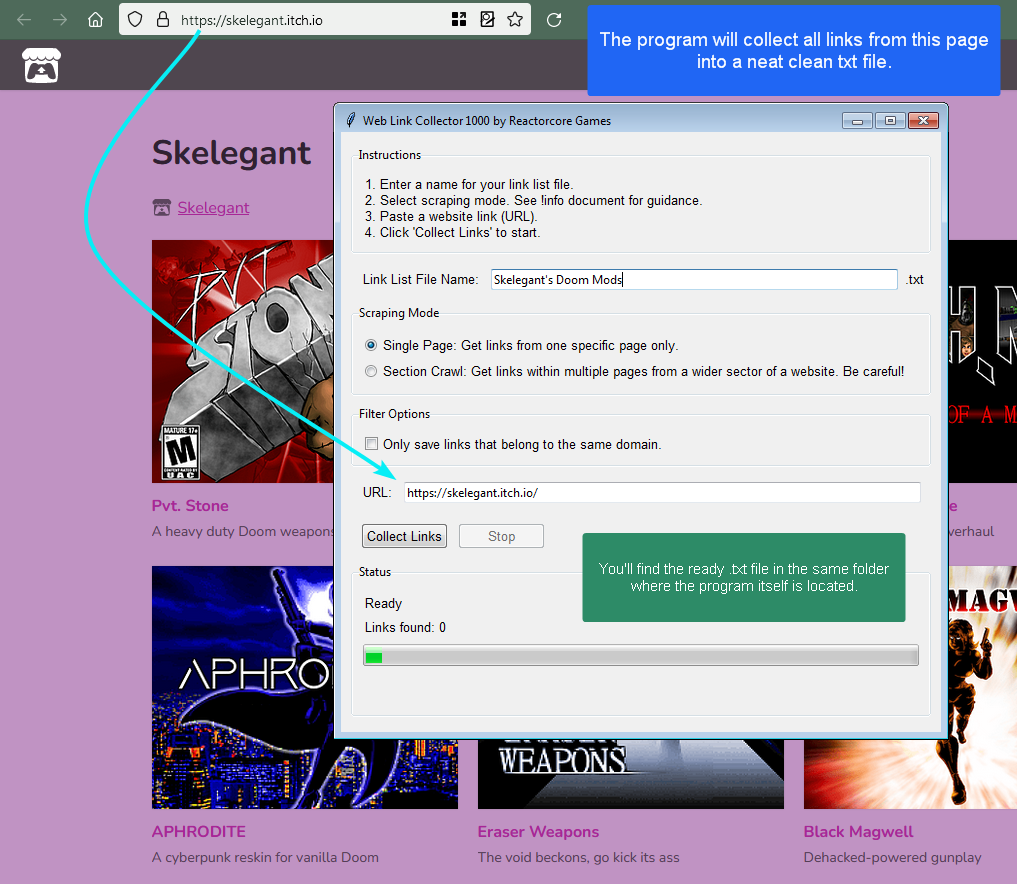
Task: Bookmark this page with the star icon
Action: point(515,19)
